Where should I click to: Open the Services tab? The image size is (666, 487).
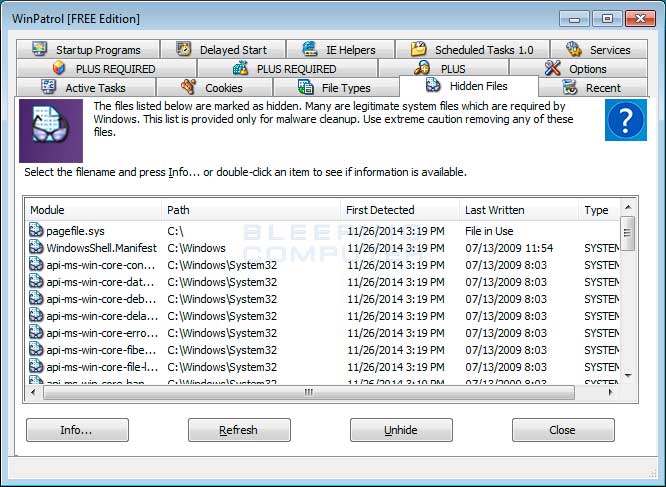click(599, 49)
